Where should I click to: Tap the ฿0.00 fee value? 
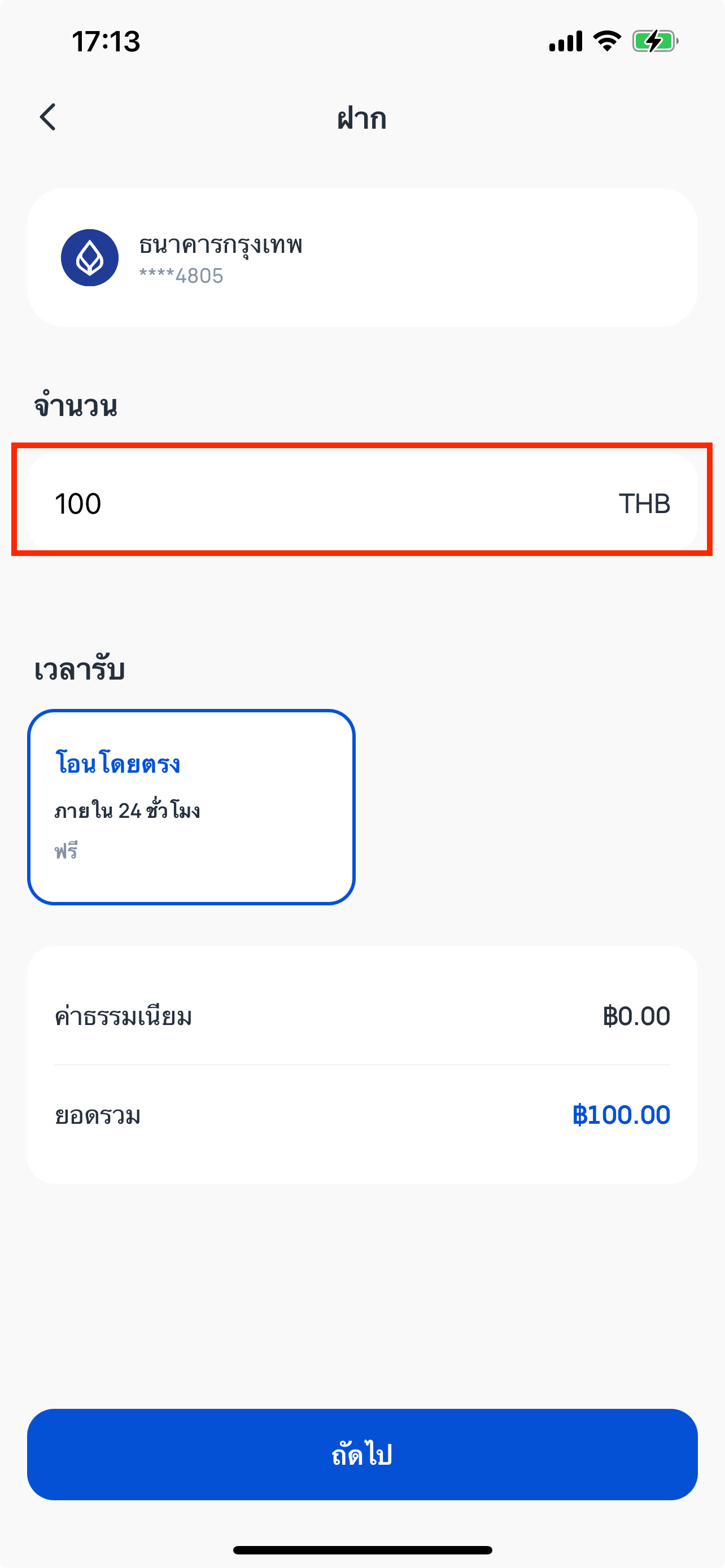[636, 1017]
